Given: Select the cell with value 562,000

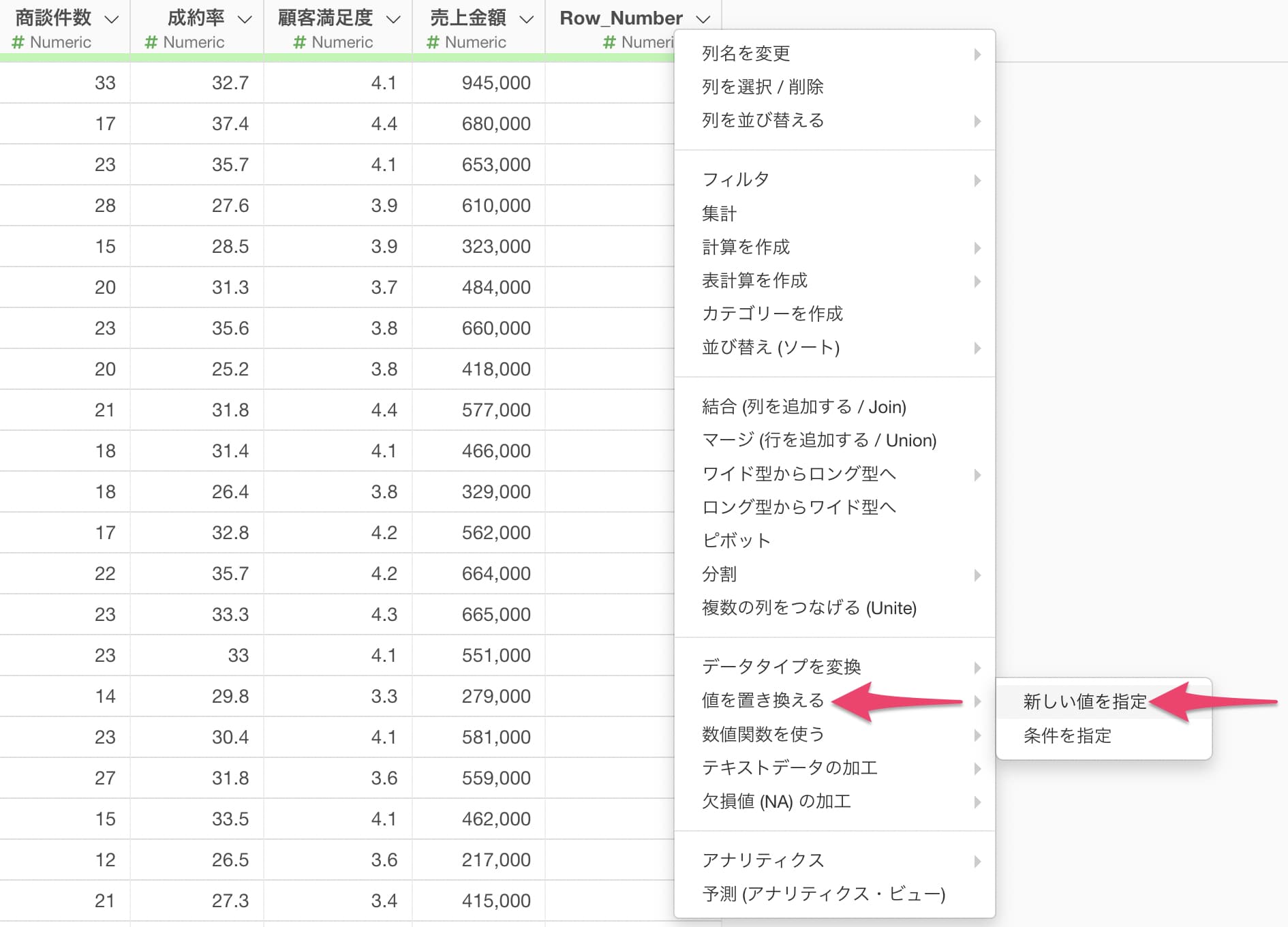Looking at the screenshot, I should (x=478, y=533).
